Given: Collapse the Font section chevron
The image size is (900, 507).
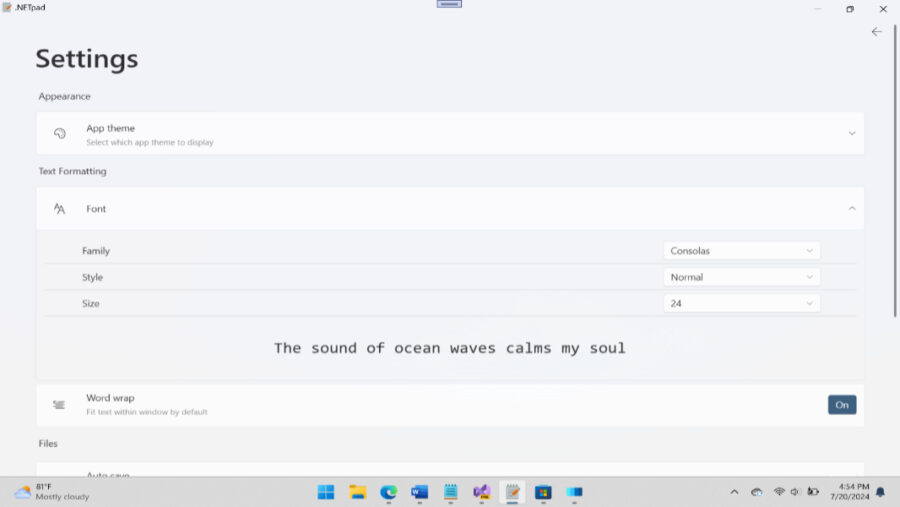Looking at the screenshot, I should click(x=851, y=209).
